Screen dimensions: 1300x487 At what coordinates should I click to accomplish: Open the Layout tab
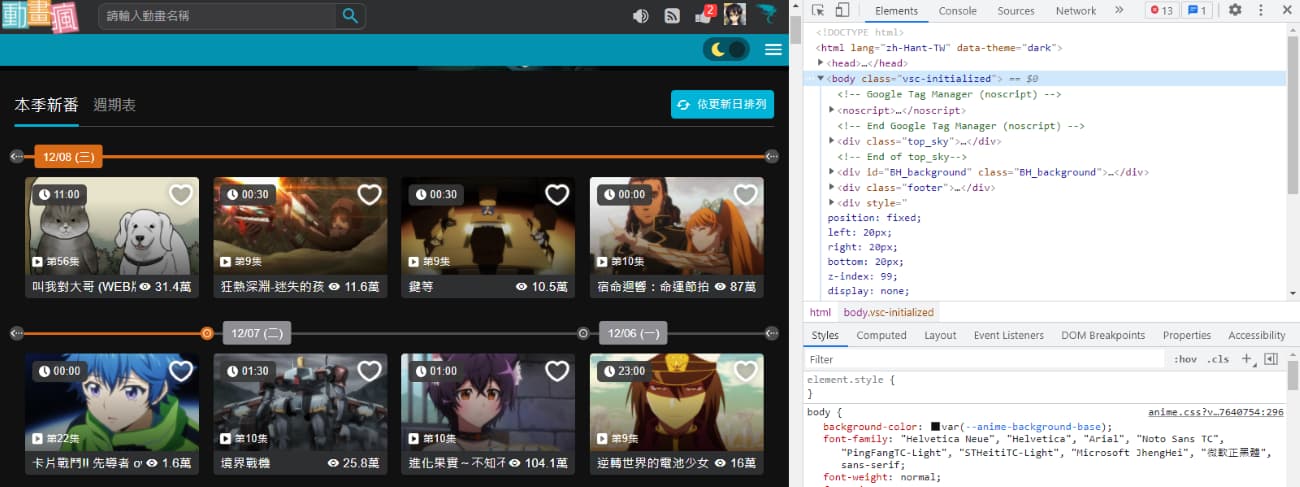[x=940, y=335]
